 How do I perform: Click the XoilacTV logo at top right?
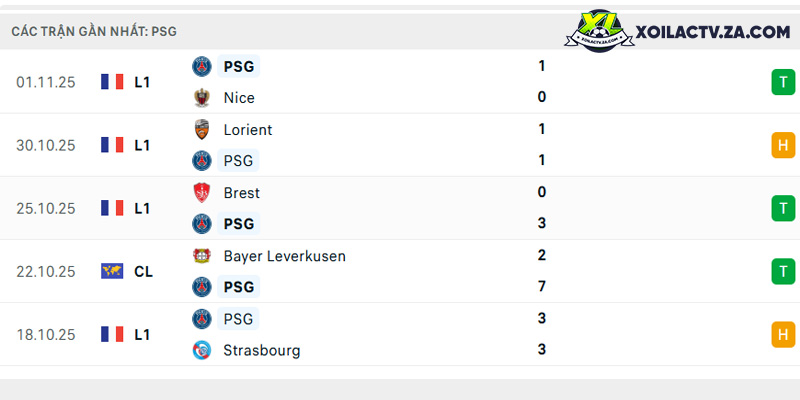[677, 31]
